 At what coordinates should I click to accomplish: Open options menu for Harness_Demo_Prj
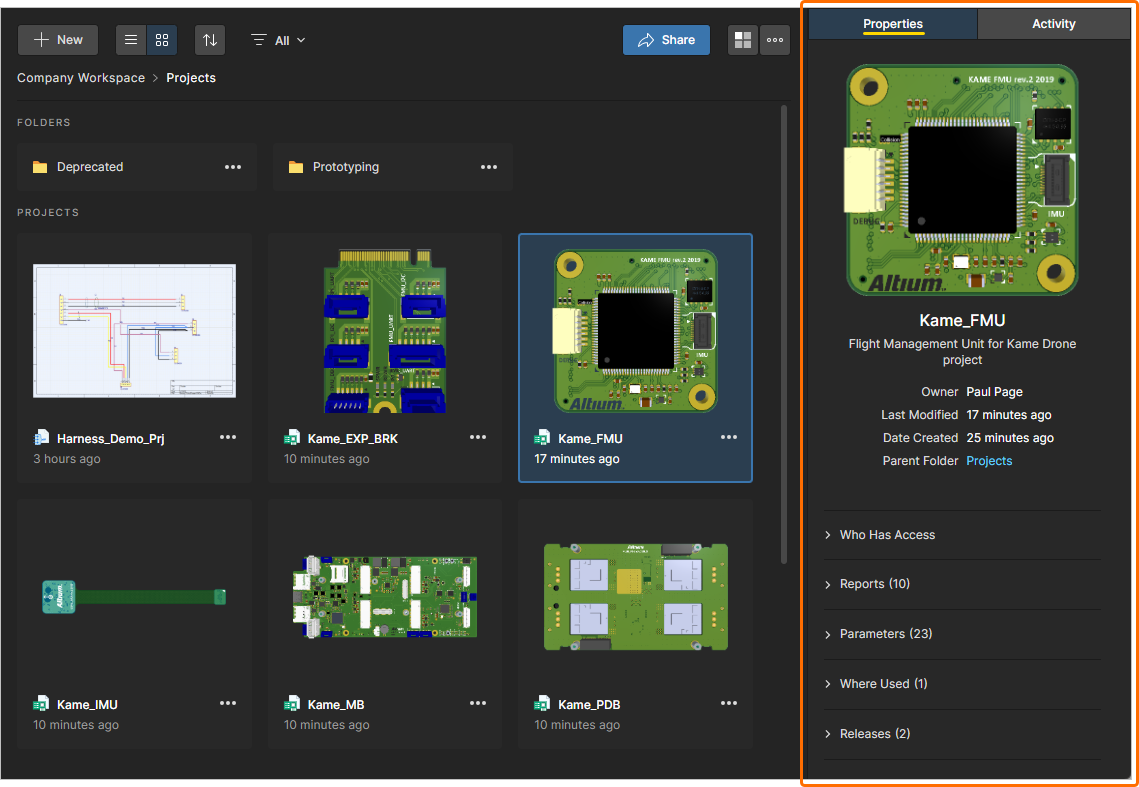click(x=228, y=437)
